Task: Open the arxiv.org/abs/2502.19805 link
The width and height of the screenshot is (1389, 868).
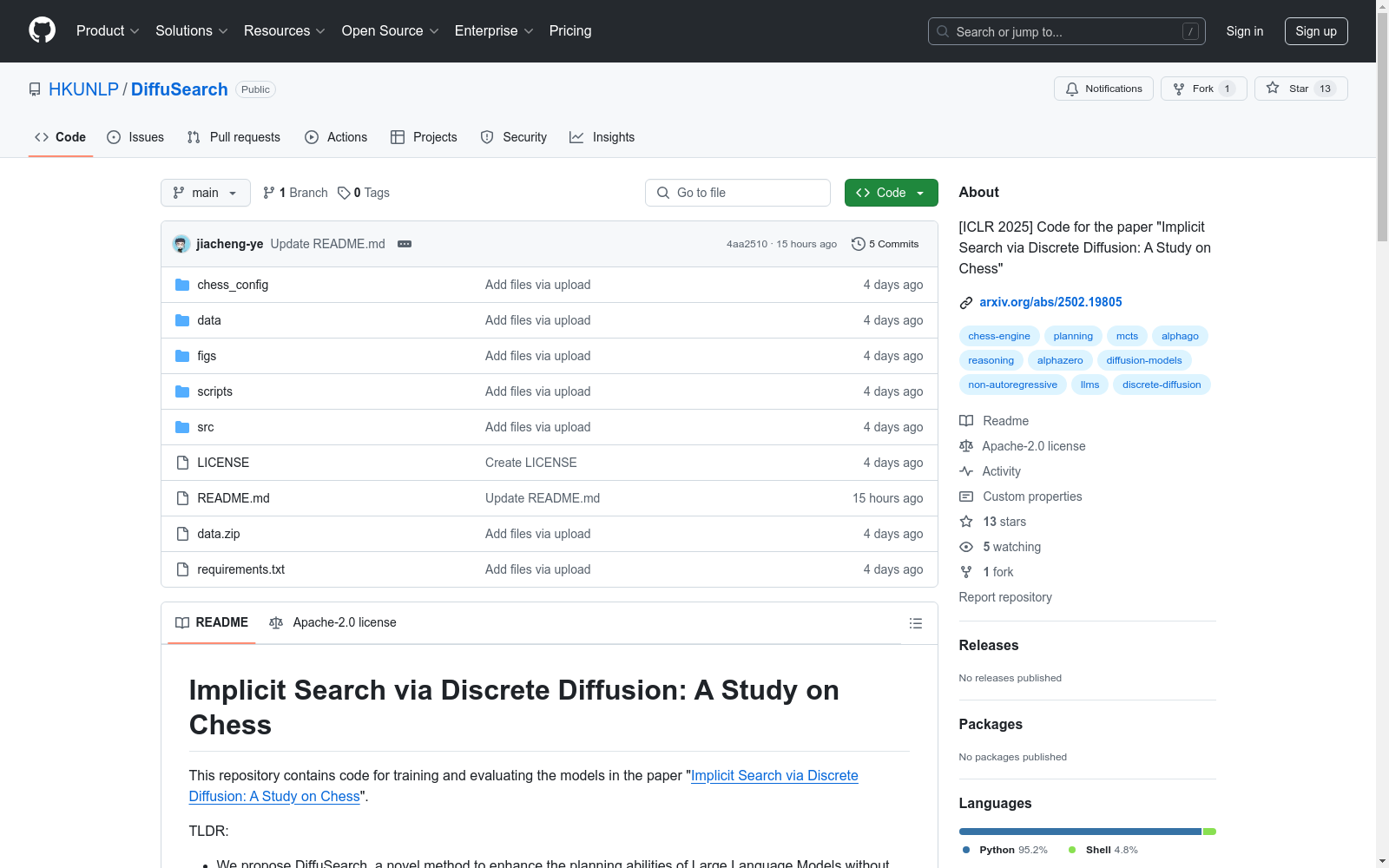Action: pos(1050,302)
